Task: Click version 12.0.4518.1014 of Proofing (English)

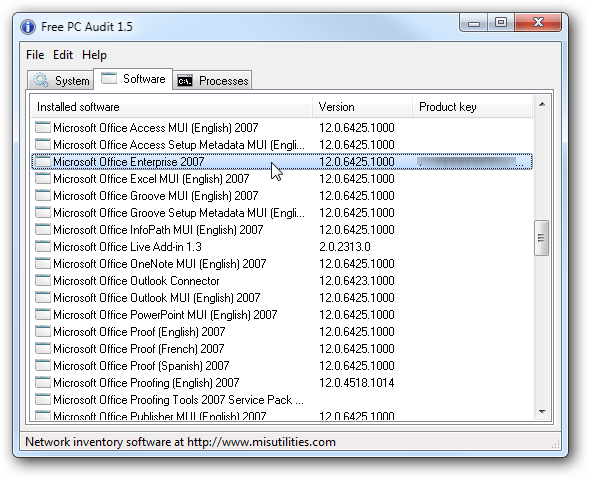Action: (x=357, y=383)
